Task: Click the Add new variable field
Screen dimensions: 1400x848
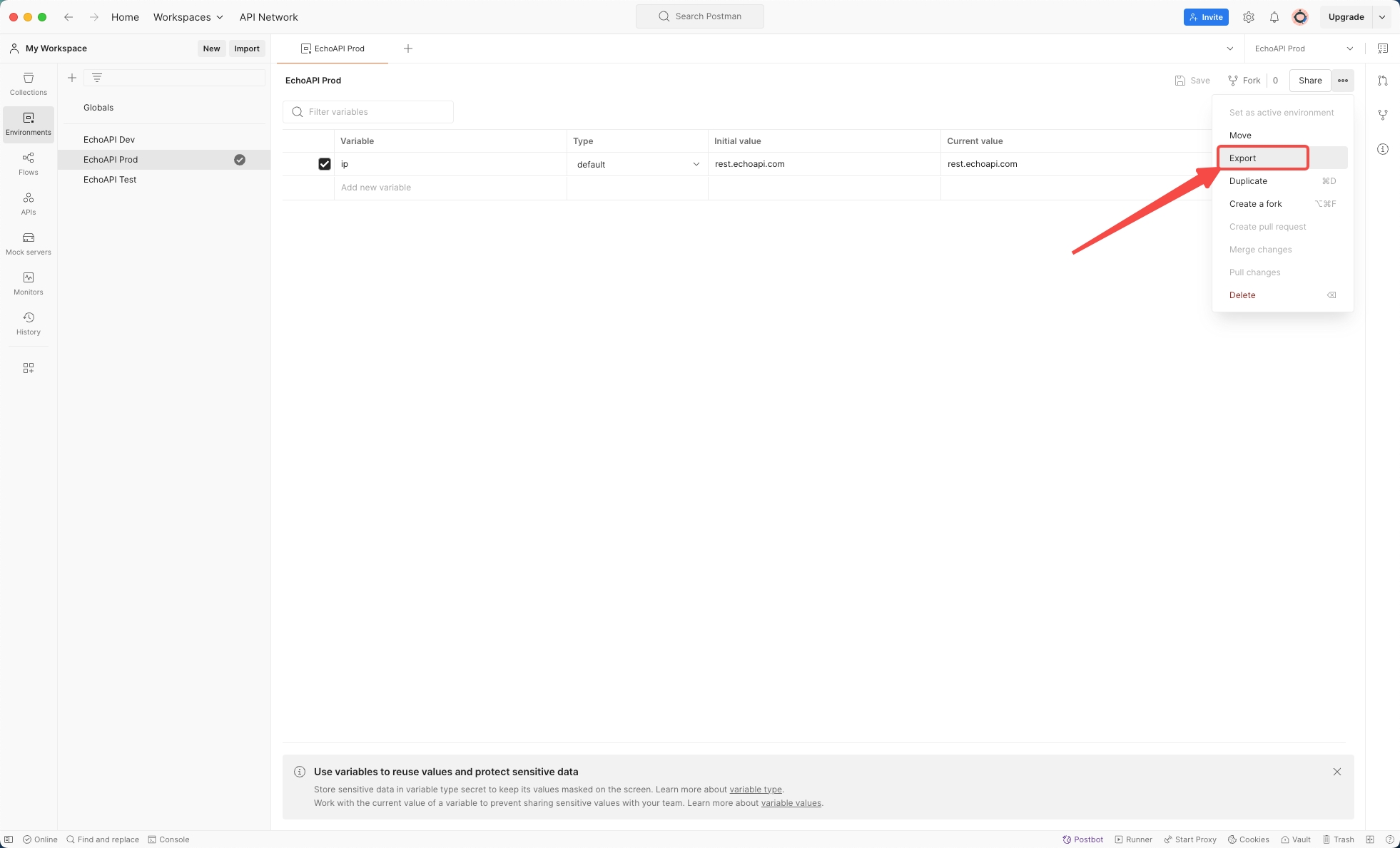Action: coord(450,188)
